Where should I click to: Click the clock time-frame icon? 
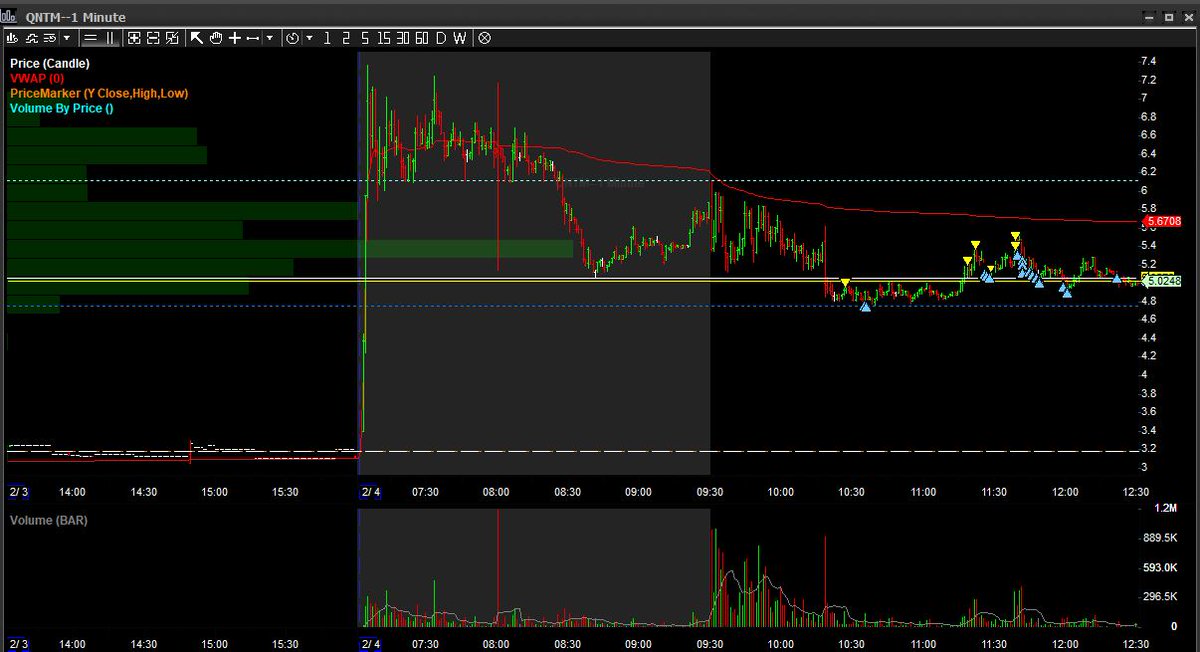292,38
